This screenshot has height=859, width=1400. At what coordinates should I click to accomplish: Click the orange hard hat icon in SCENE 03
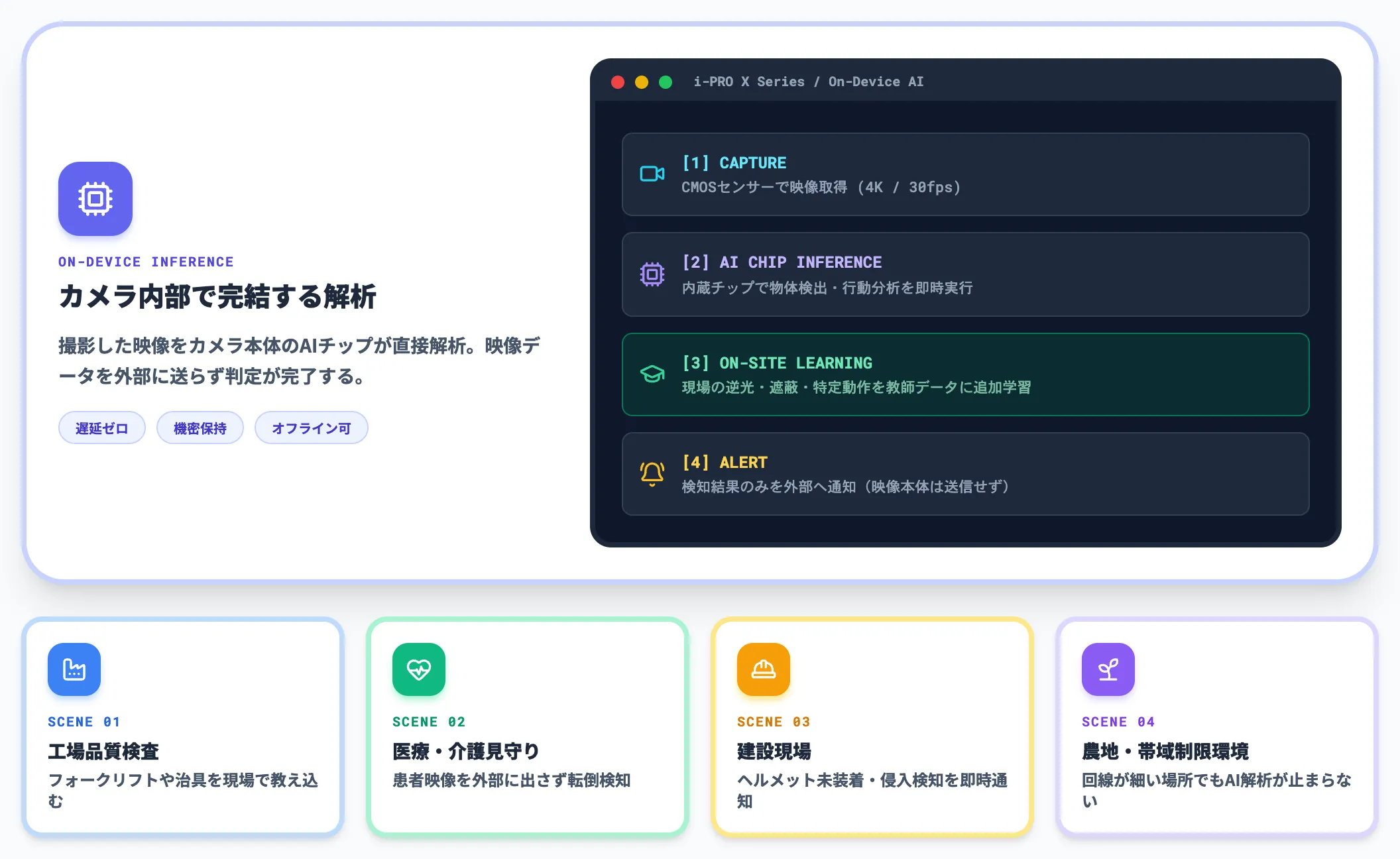[x=764, y=669]
